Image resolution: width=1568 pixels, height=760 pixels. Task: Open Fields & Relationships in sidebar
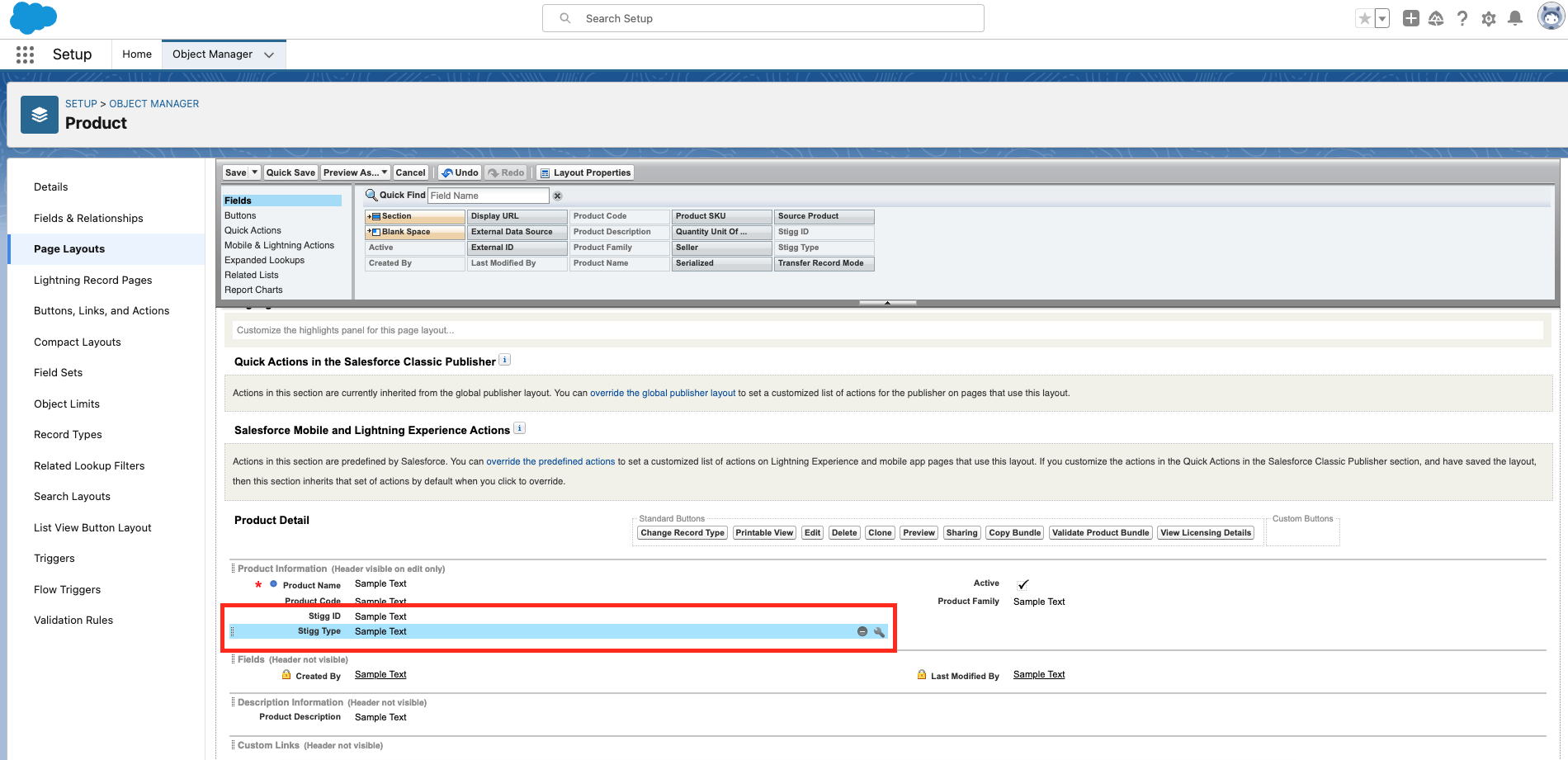click(x=88, y=218)
